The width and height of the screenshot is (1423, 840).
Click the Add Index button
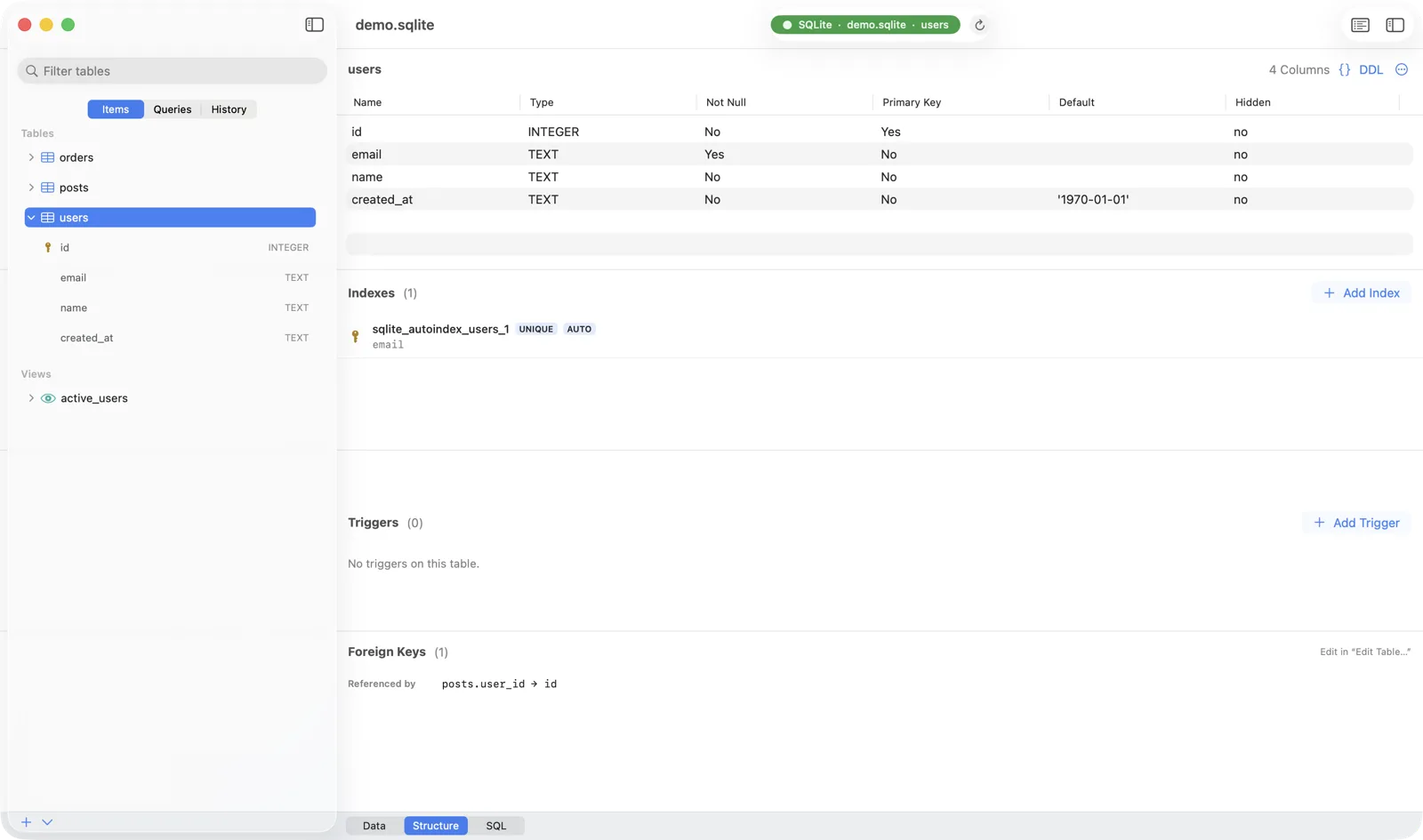[x=1362, y=293]
